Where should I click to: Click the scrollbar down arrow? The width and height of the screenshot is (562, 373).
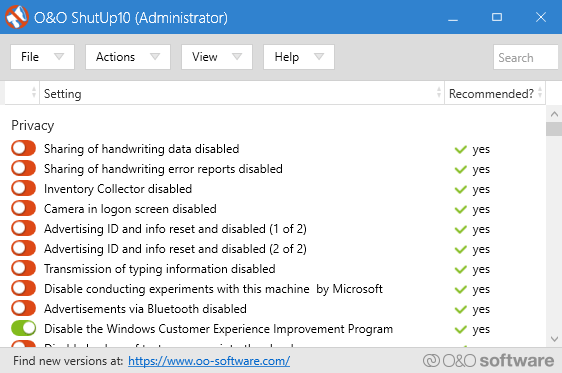tap(554, 339)
